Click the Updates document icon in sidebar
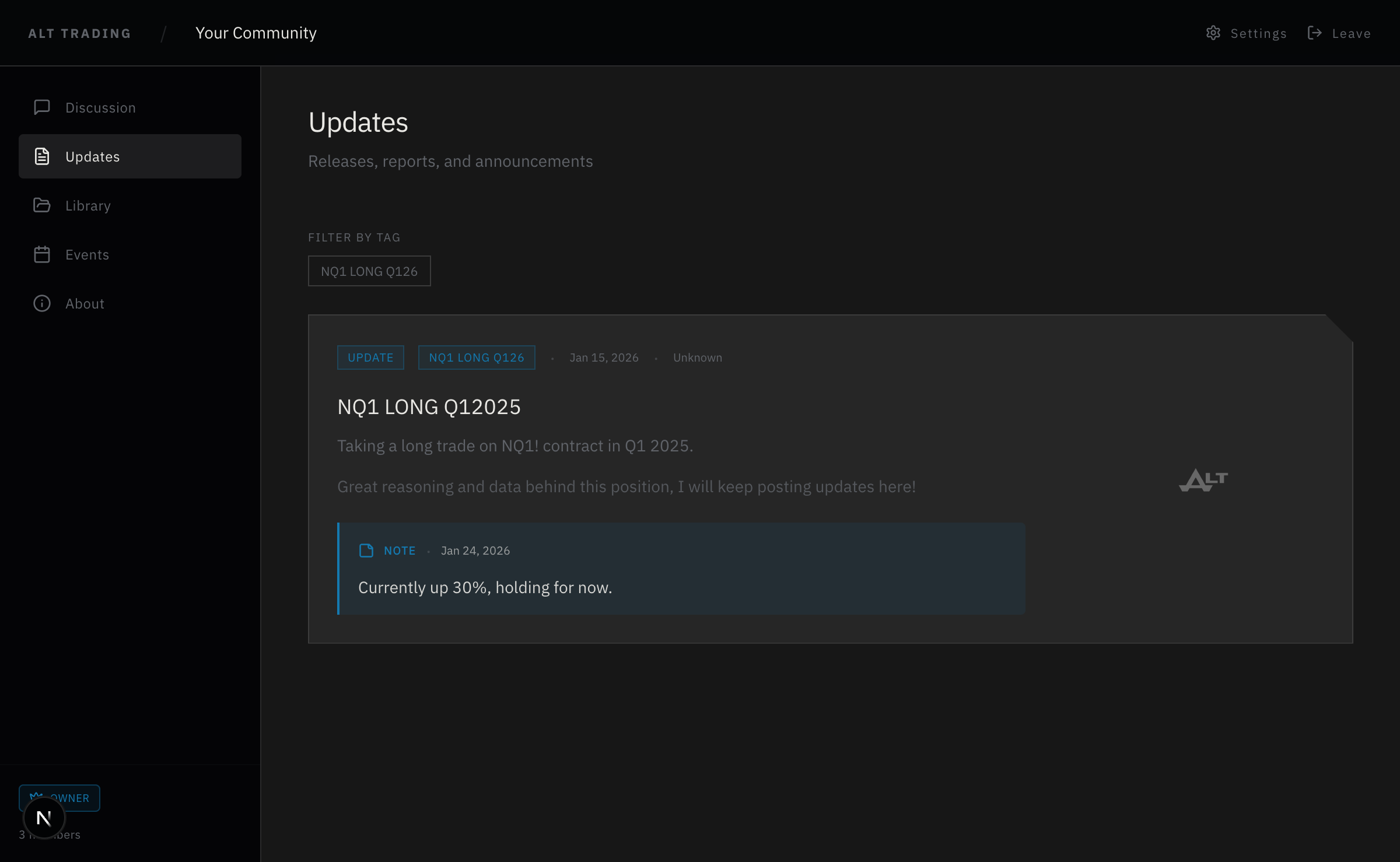Screen dimensions: 1400x862 coord(42,156)
